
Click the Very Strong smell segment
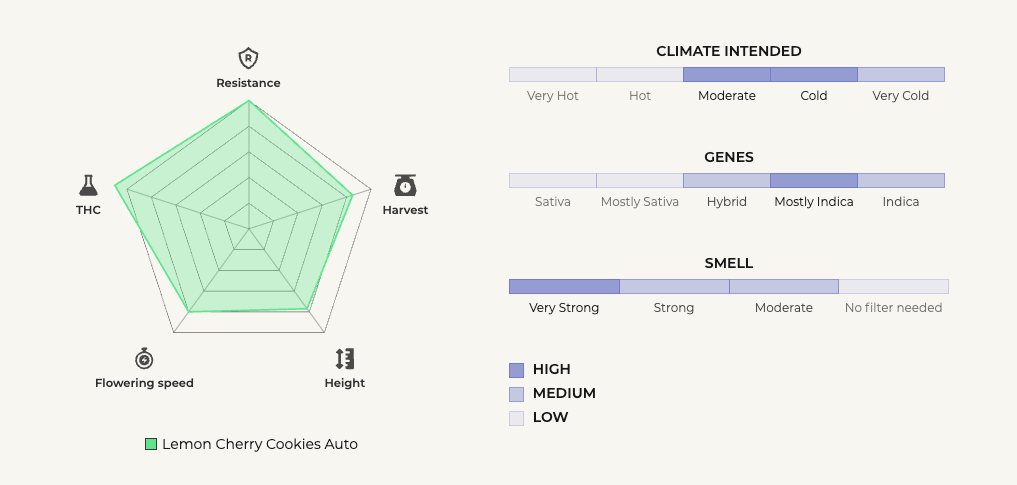pyautogui.click(x=564, y=287)
